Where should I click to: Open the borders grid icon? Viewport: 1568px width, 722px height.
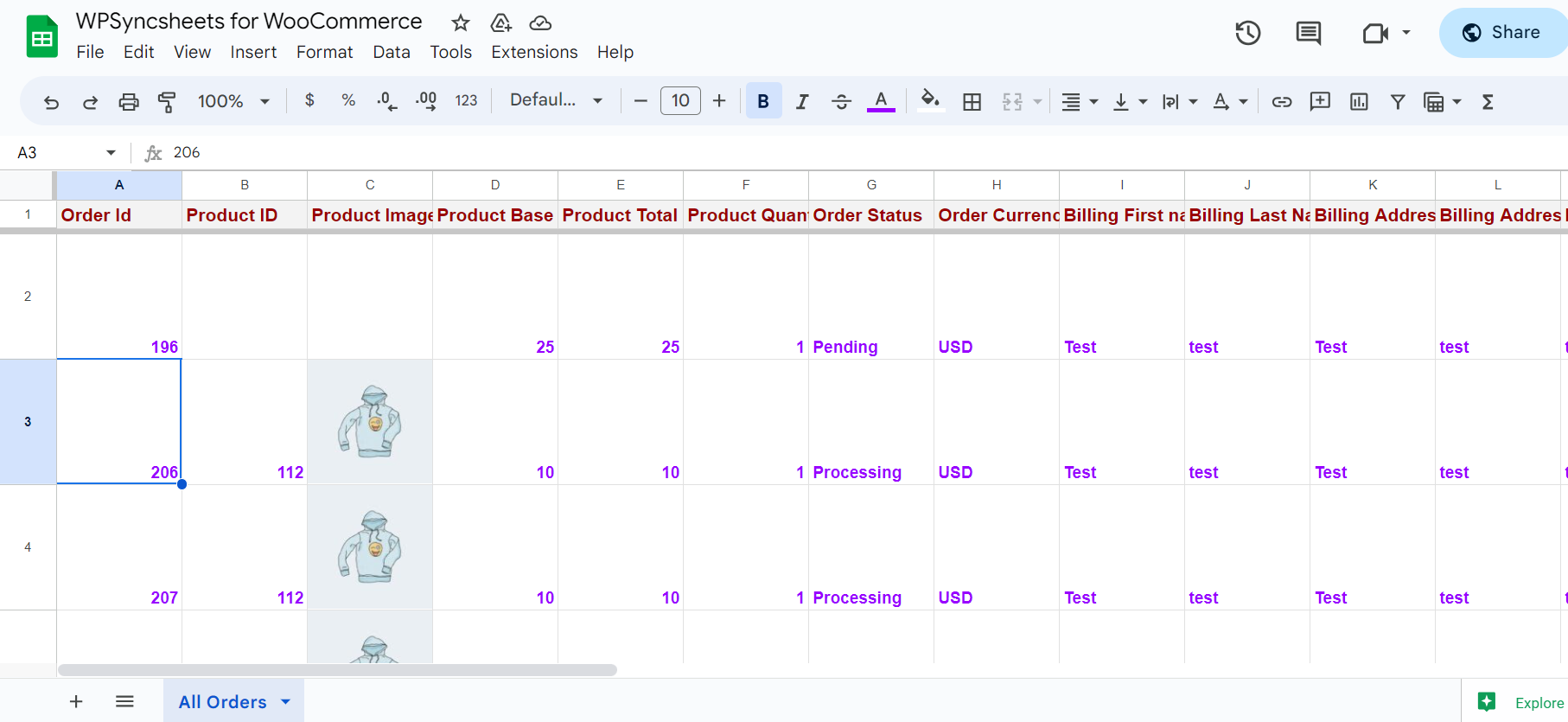[972, 102]
